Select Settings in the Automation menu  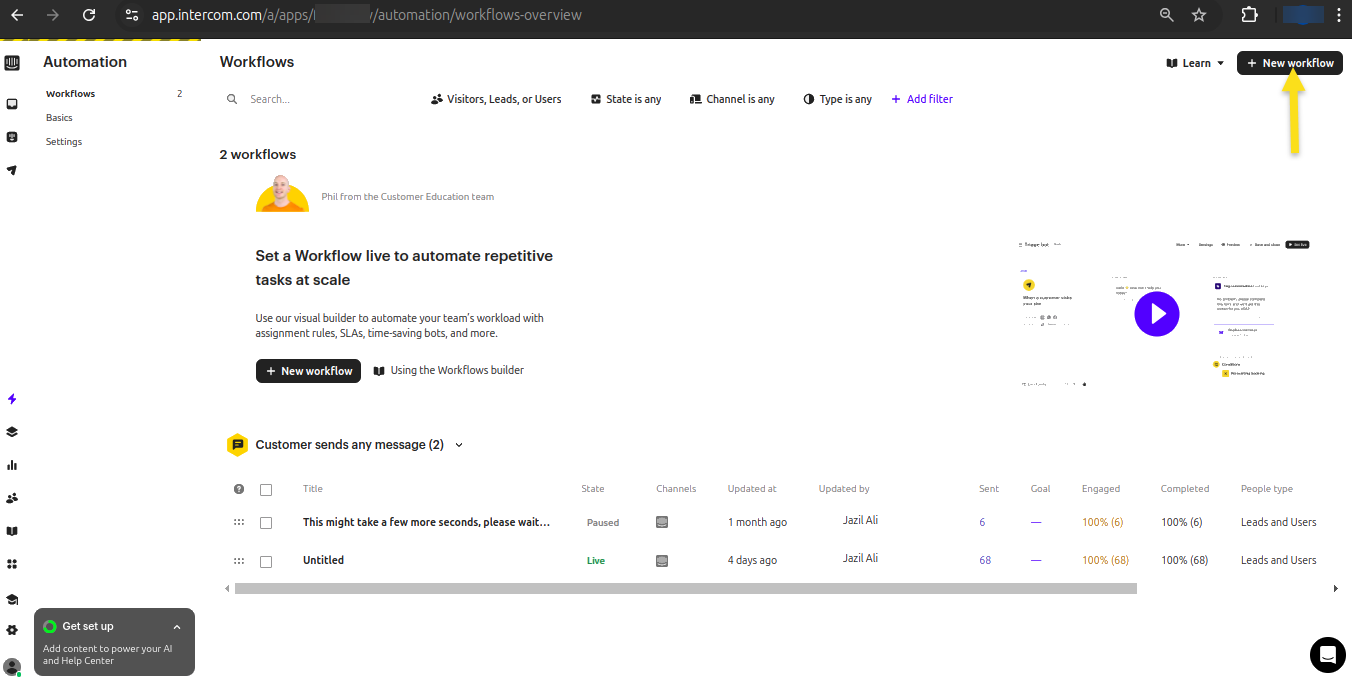64,142
